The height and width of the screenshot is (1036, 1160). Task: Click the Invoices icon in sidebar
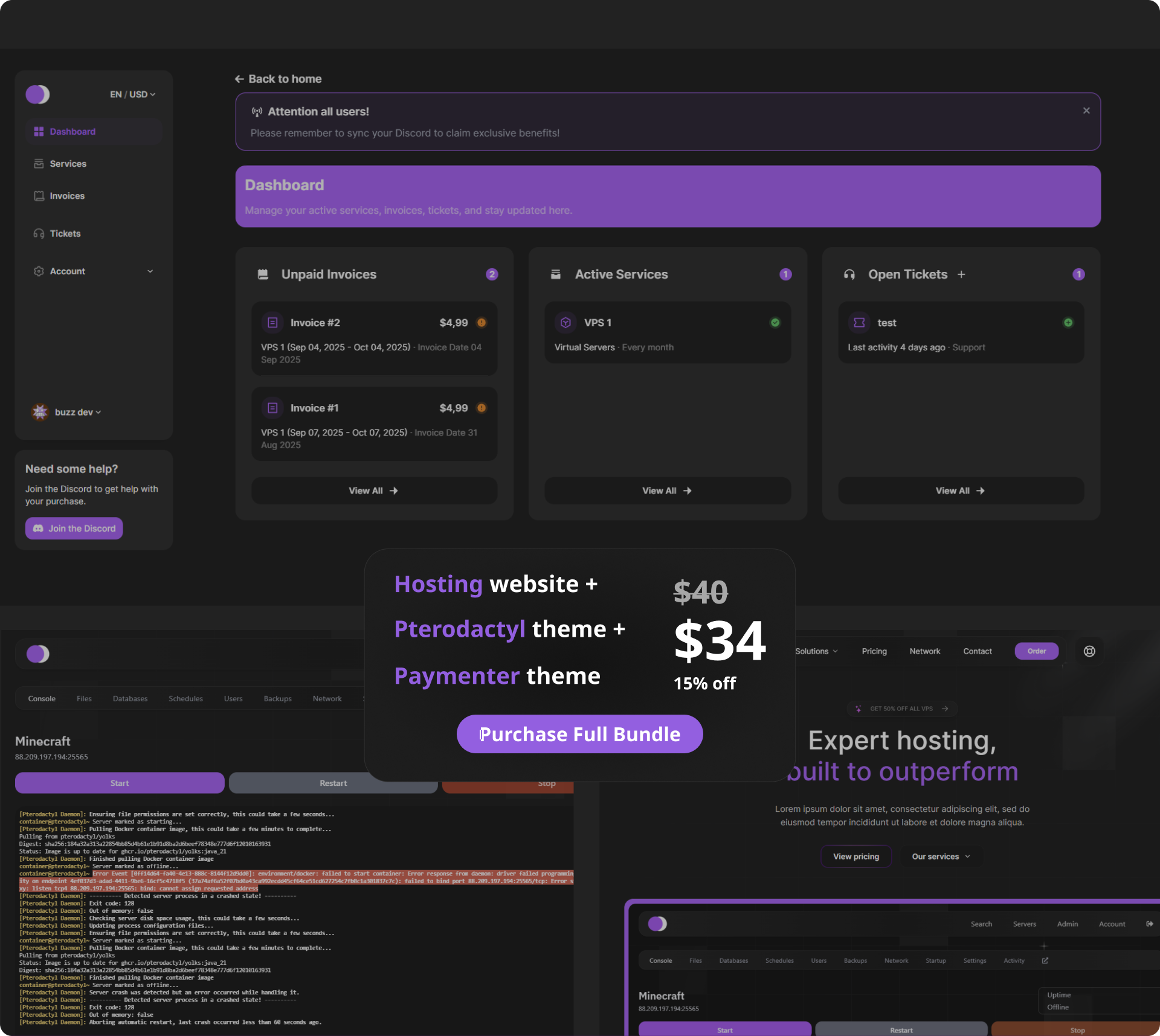pyautogui.click(x=39, y=196)
